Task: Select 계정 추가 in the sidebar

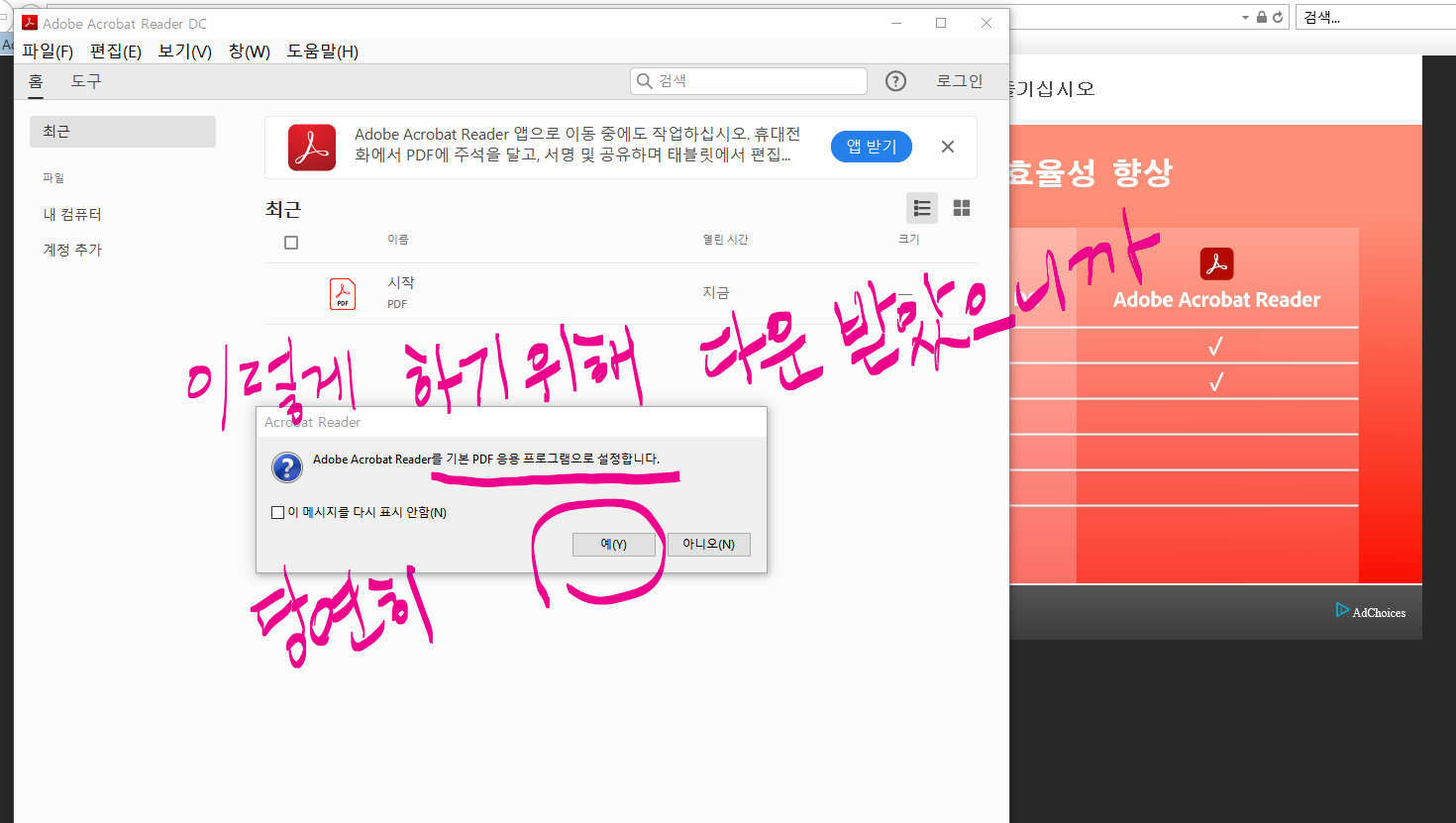Action: 72,250
